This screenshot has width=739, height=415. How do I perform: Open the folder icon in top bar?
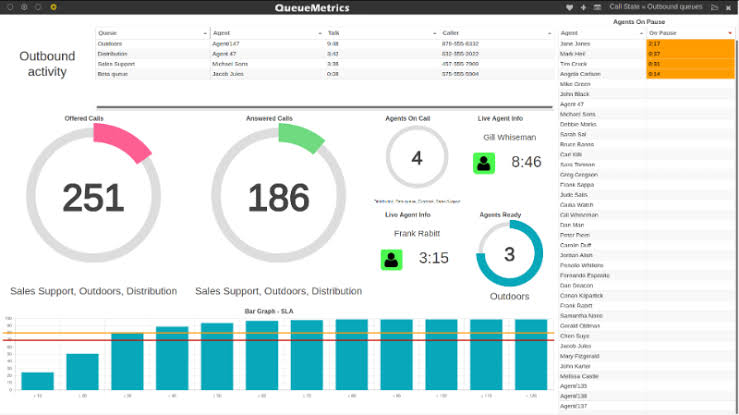[x=713, y=6]
